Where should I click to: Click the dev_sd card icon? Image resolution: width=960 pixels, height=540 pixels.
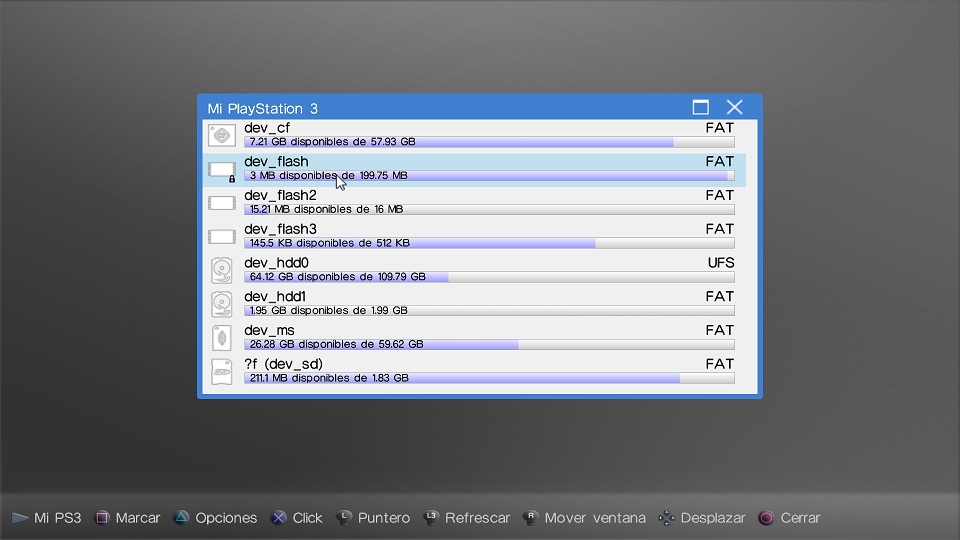(x=222, y=371)
